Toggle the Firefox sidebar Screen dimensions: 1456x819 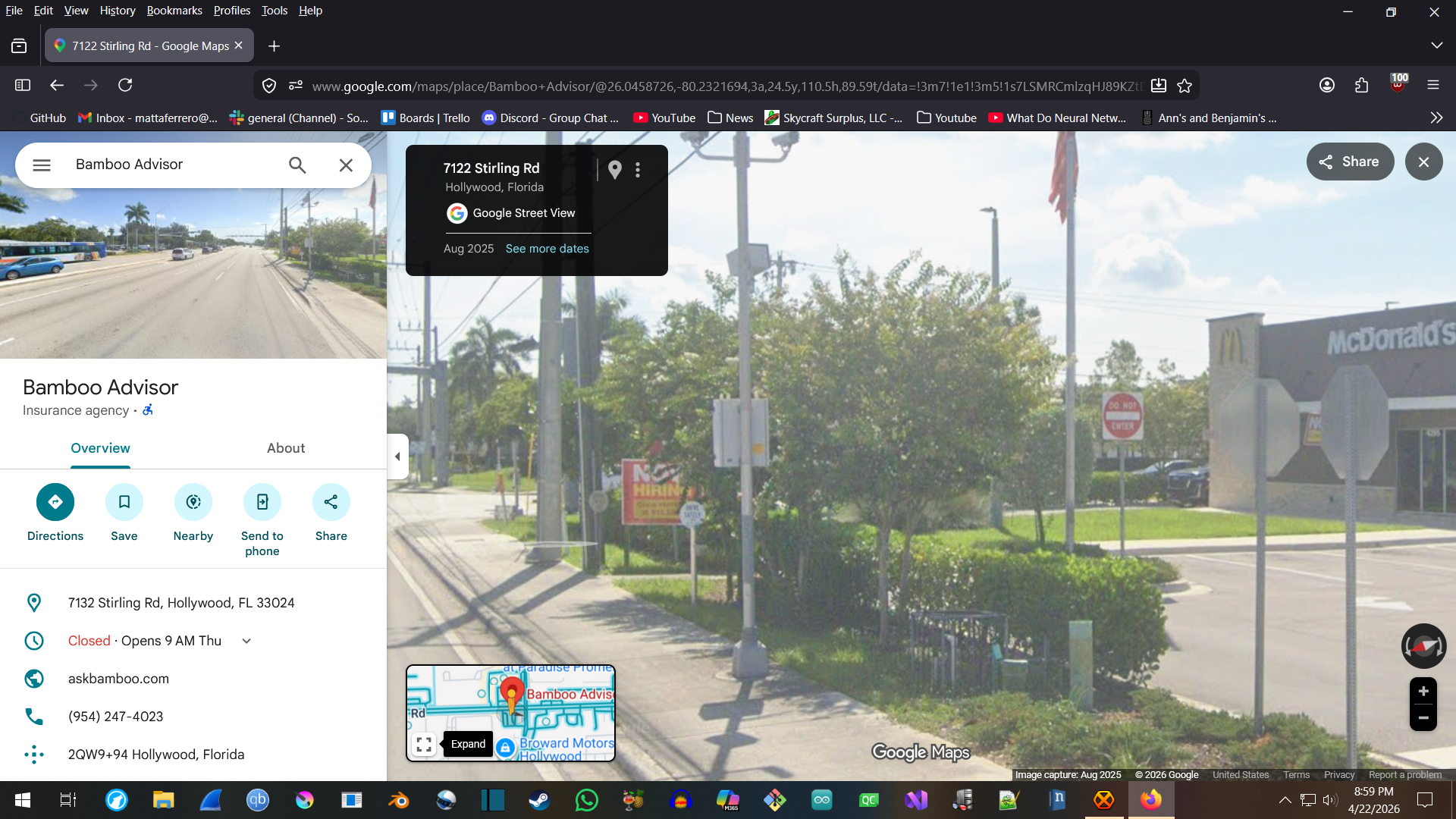[23, 86]
